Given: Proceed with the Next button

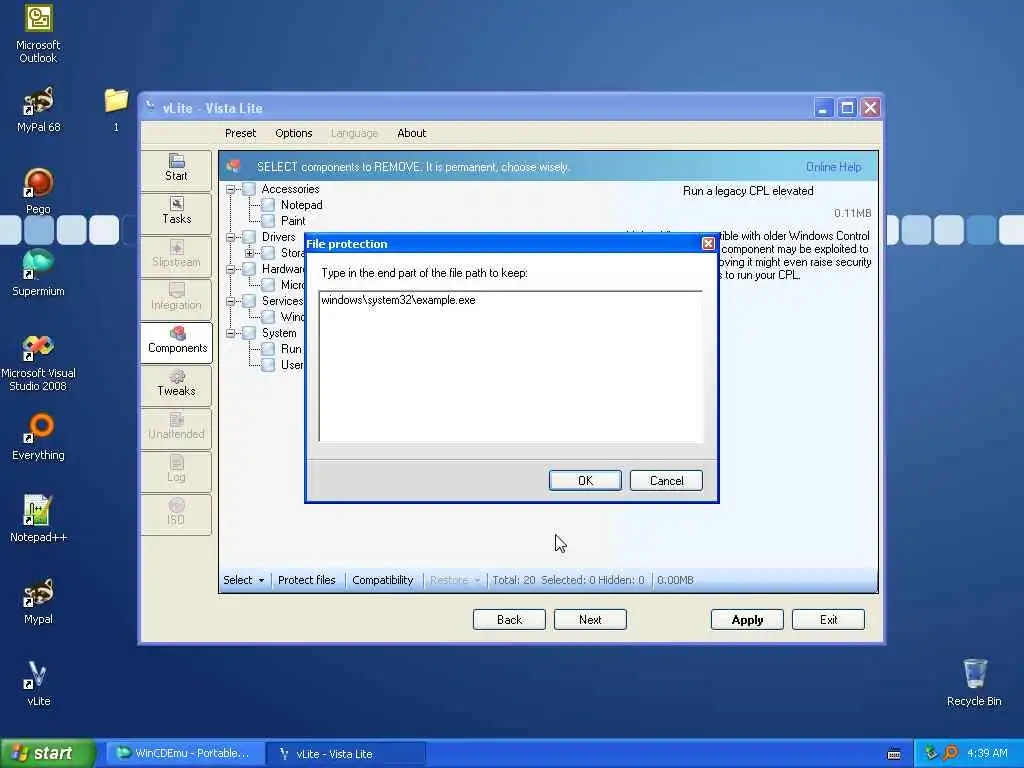Looking at the screenshot, I should pyautogui.click(x=590, y=620).
